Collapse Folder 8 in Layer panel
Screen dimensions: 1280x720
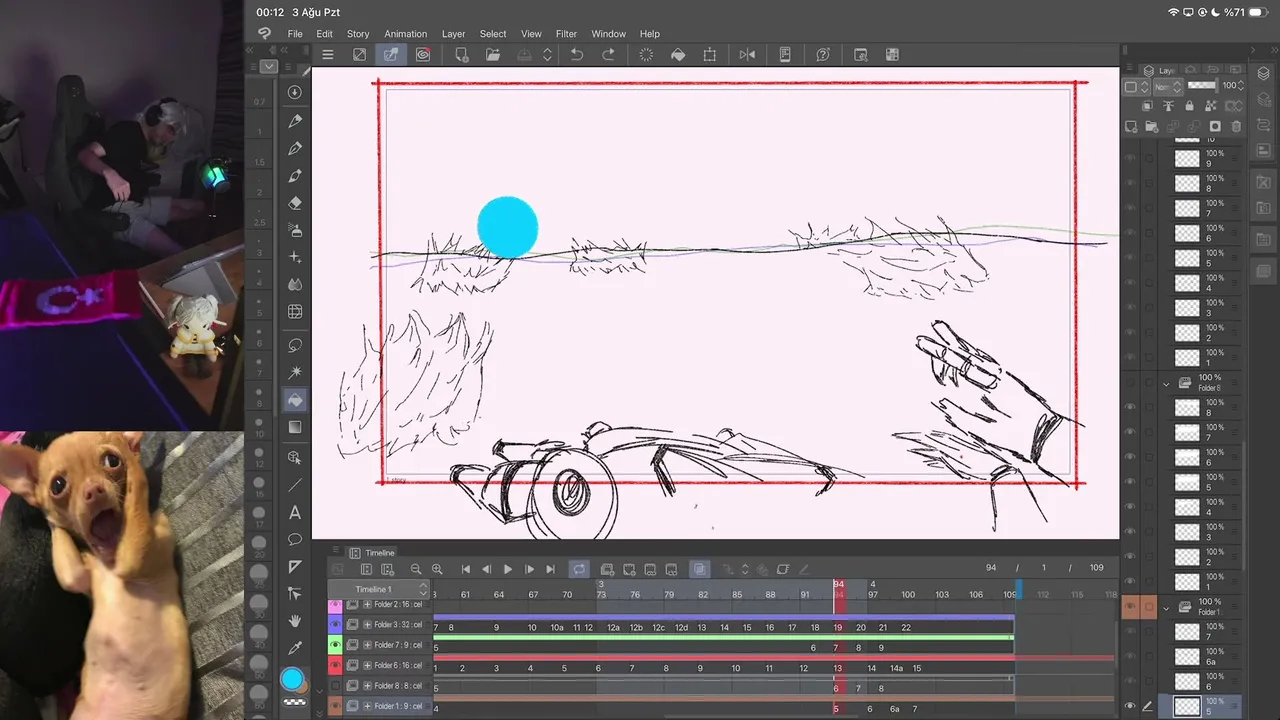click(1166, 383)
